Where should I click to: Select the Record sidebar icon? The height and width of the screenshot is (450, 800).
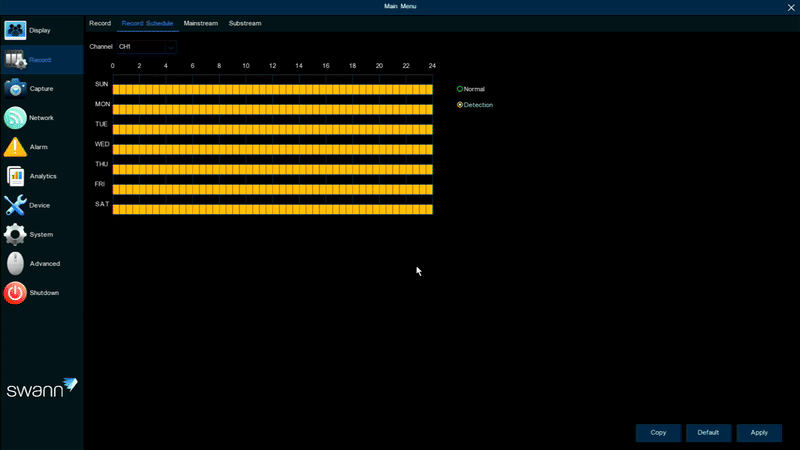tap(15, 60)
